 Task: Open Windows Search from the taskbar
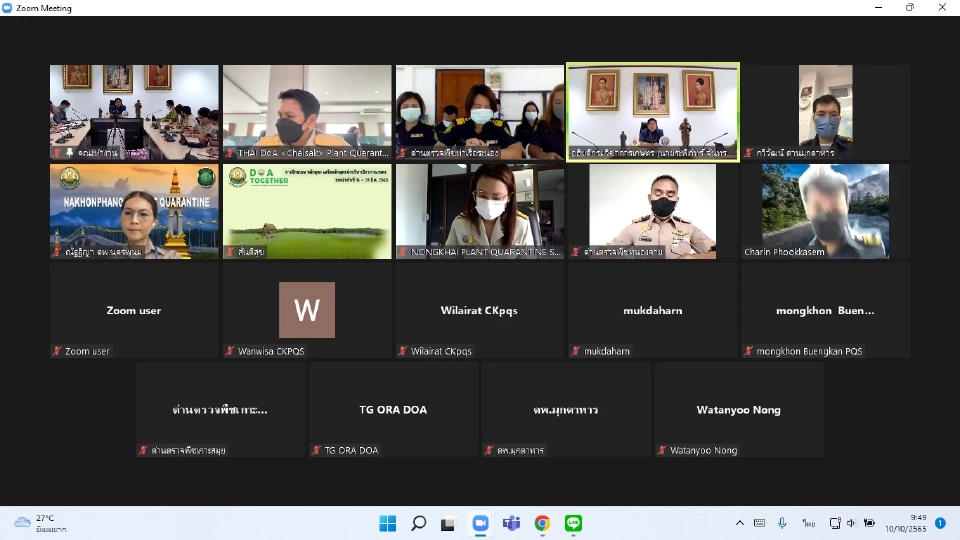click(418, 523)
